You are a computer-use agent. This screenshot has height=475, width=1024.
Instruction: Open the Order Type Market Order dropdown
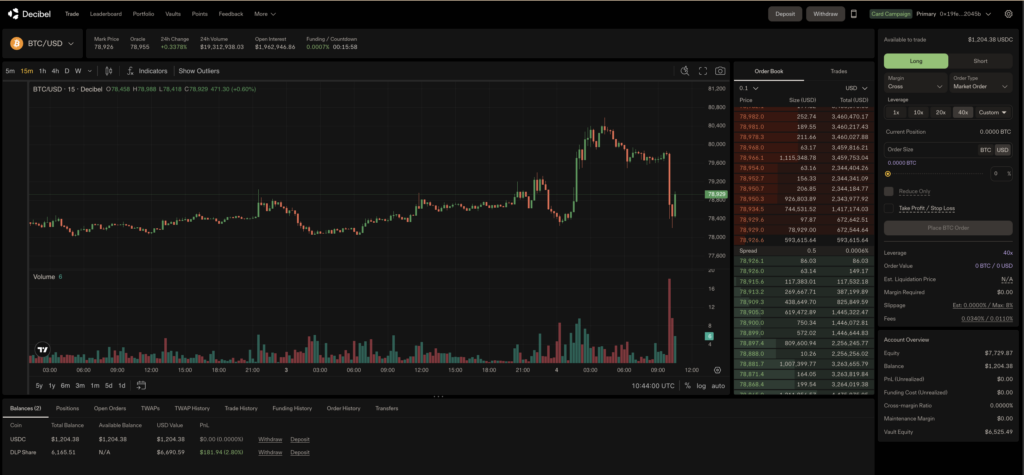point(981,82)
